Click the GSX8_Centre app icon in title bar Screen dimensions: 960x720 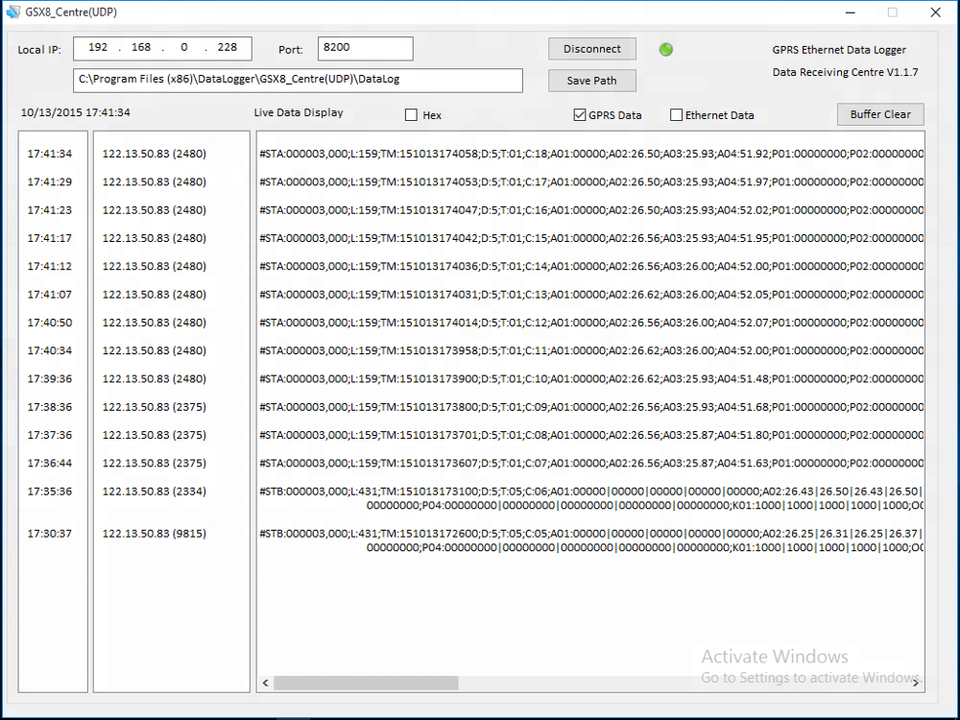[x=13, y=12]
